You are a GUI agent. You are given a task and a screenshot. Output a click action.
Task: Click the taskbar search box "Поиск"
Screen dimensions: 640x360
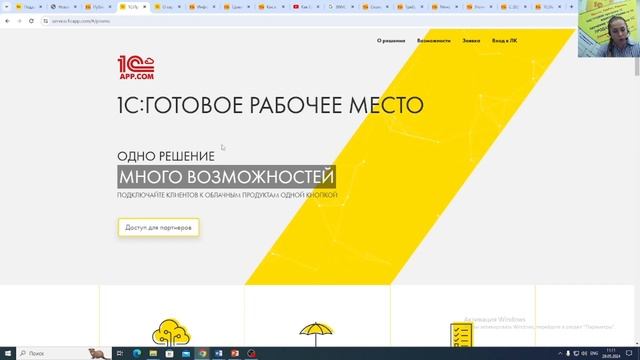coord(64,353)
